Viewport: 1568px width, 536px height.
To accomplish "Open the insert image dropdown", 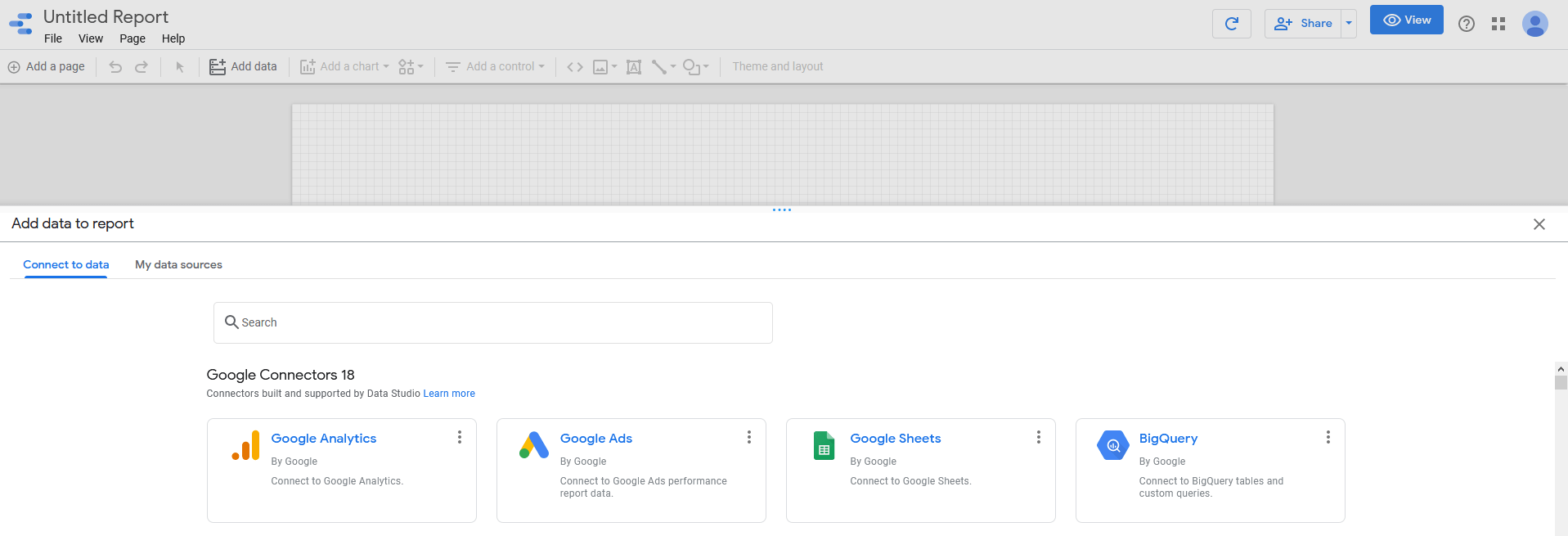I will tap(604, 67).
